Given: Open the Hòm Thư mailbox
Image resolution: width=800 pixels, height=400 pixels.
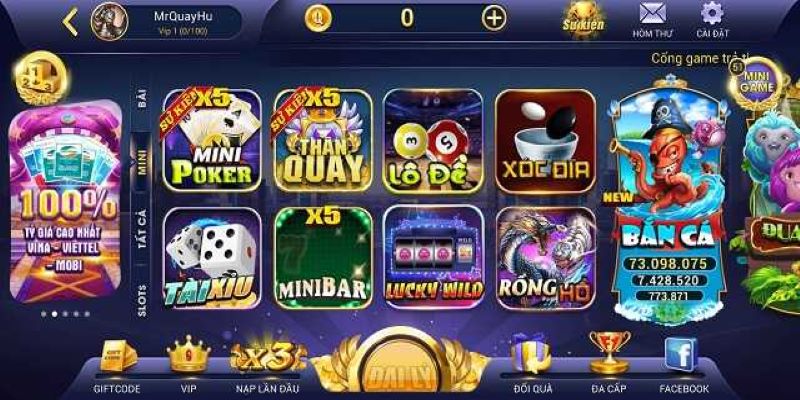Looking at the screenshot, I should (x=653, y=21).
